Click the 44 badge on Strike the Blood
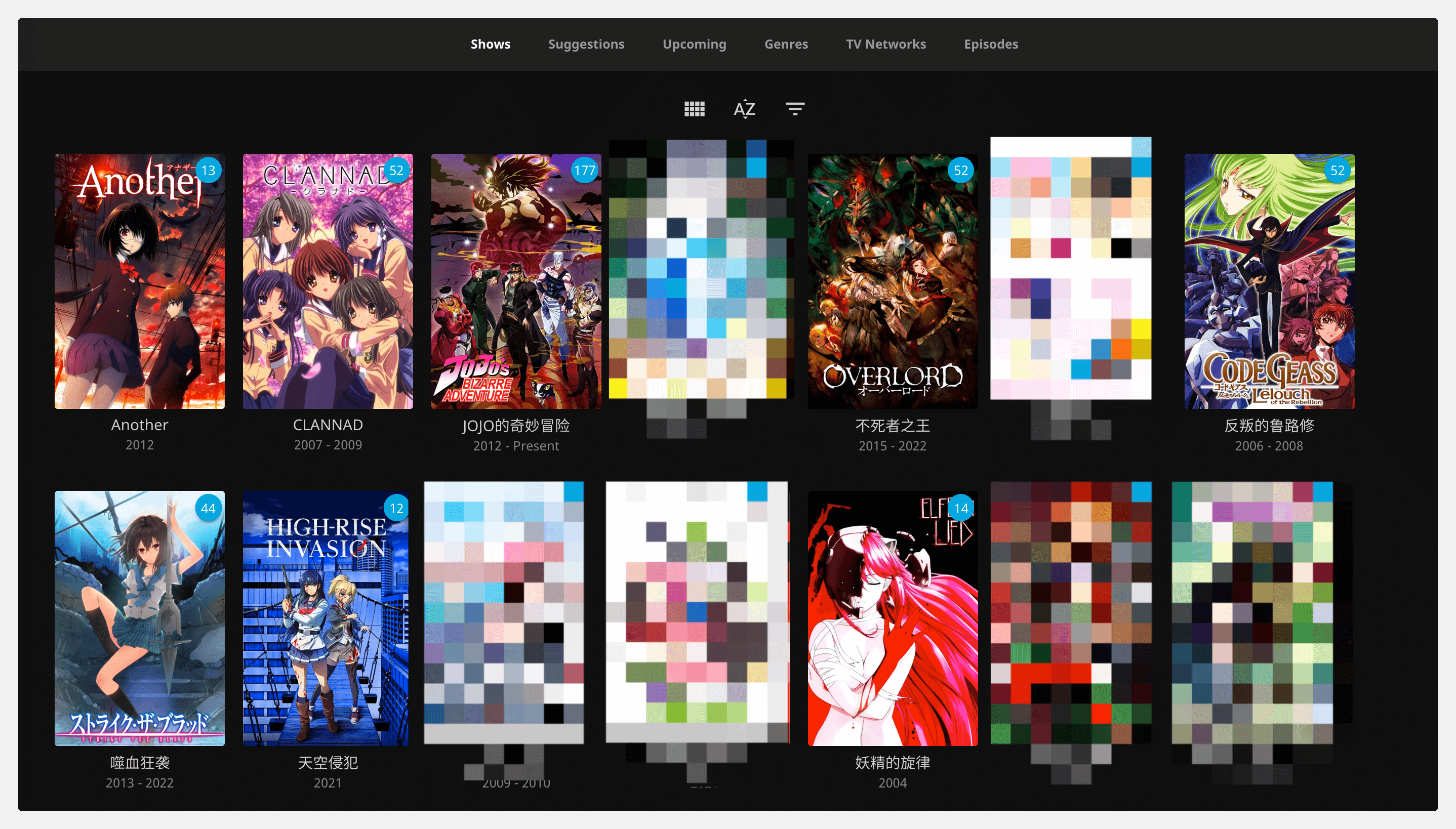Viewport: 1456px width, 829px height. (209, 508)
